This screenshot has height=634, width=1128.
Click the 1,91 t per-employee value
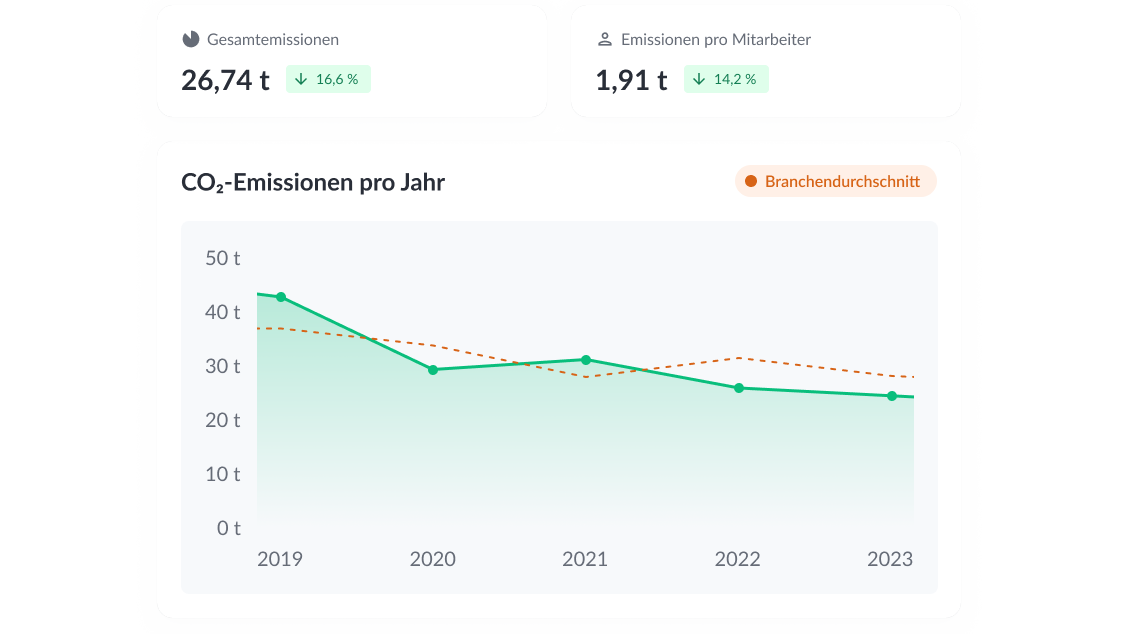[x=631, y=80]
